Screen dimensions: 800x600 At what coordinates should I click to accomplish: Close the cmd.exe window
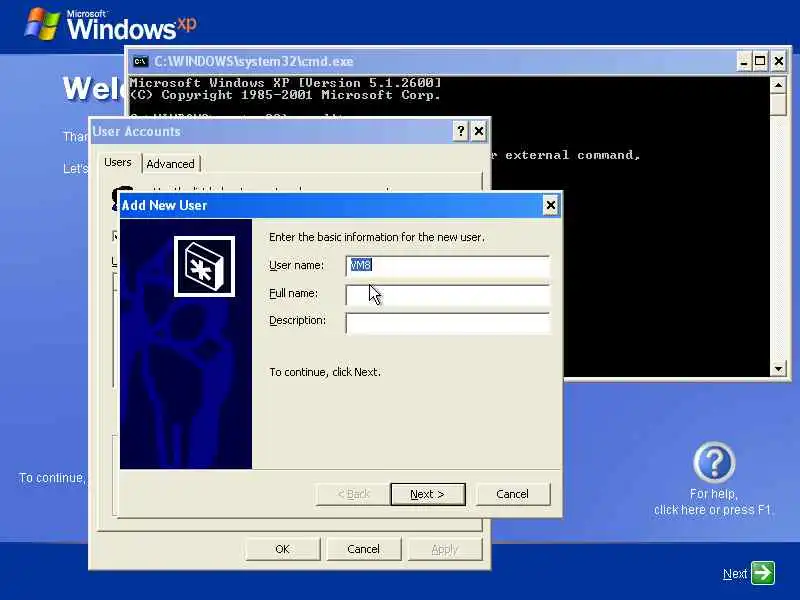click(x=779, y=62)
